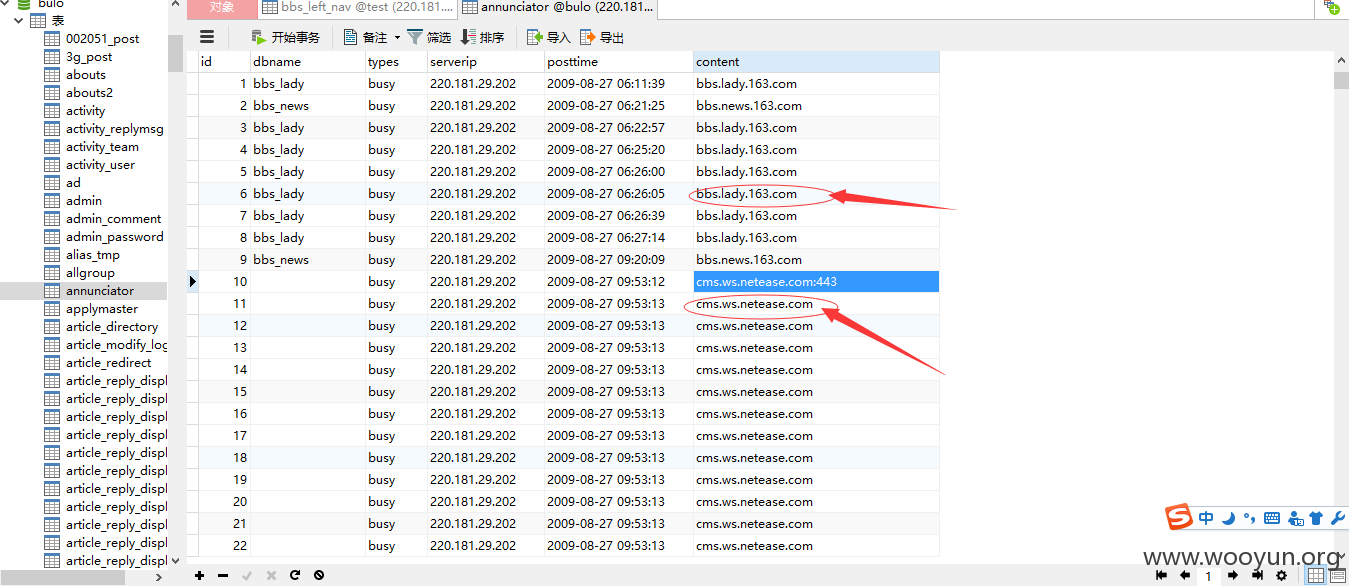
Task: Click the page number field showing 1
Action: (1208, 576)
